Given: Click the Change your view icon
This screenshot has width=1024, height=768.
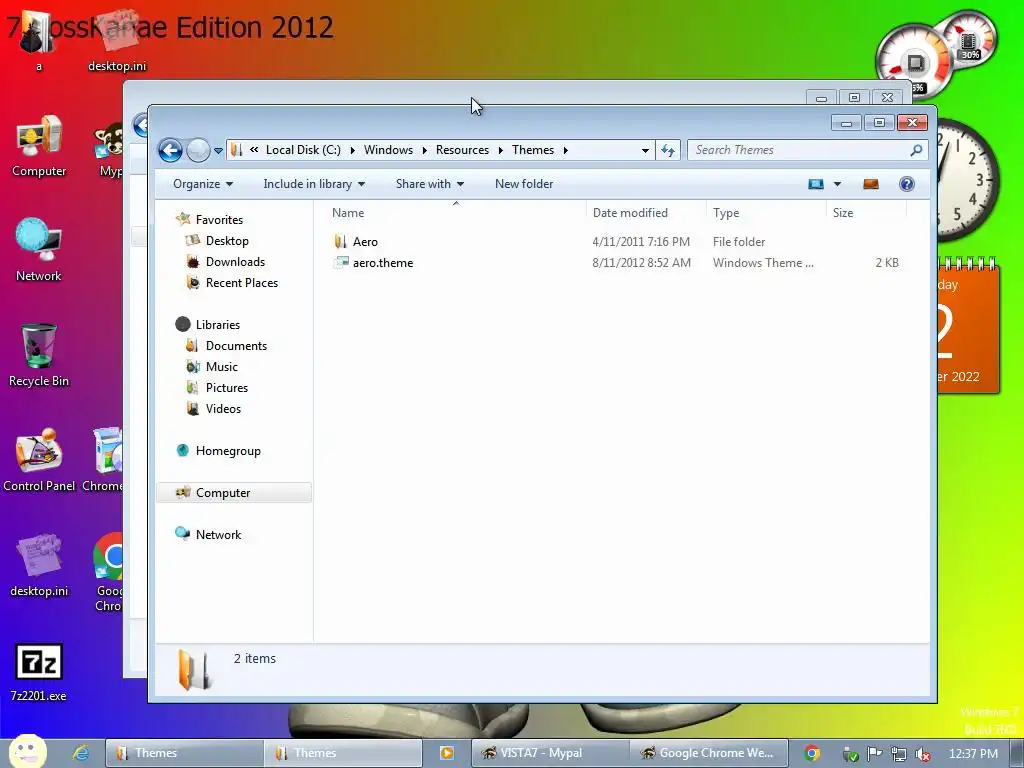Looking at the screenshot, I should pyautogui.click(x=816, y=184).
